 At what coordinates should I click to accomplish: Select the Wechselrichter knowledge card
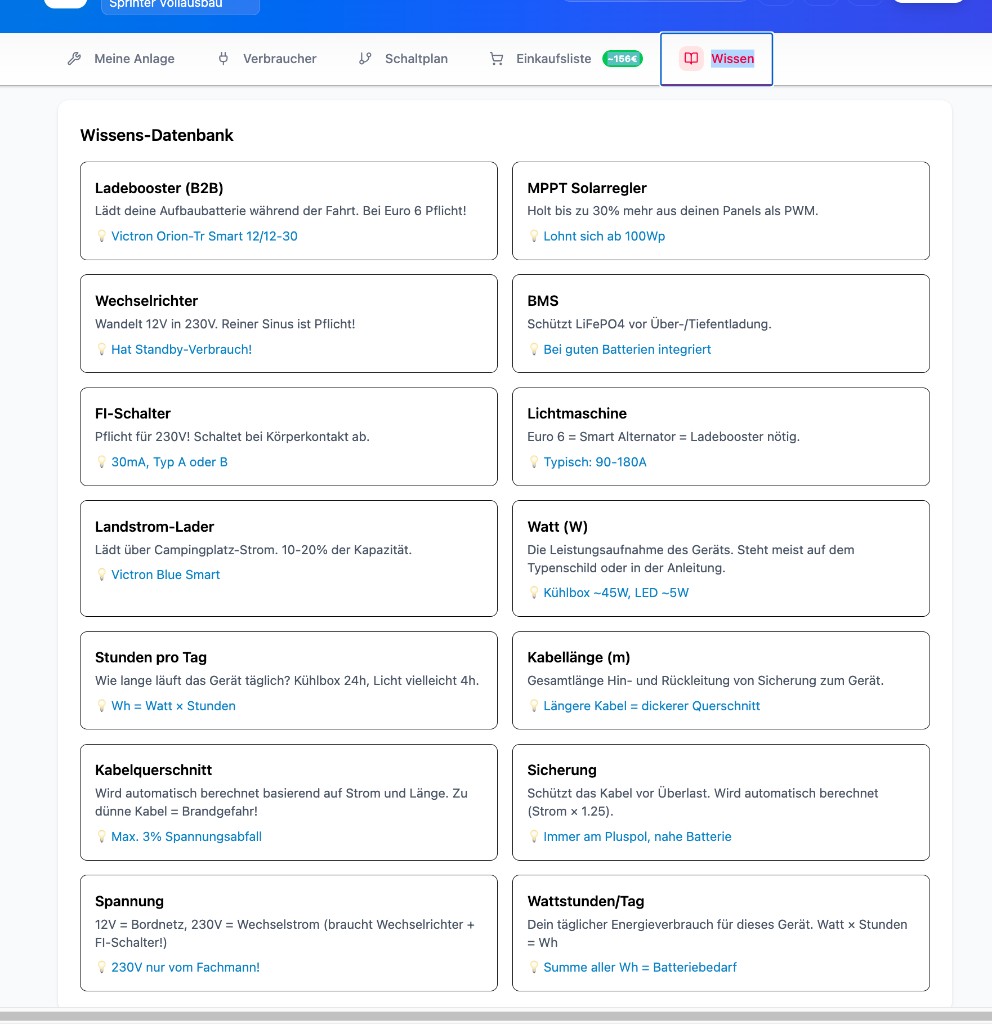tap(289, 323)
